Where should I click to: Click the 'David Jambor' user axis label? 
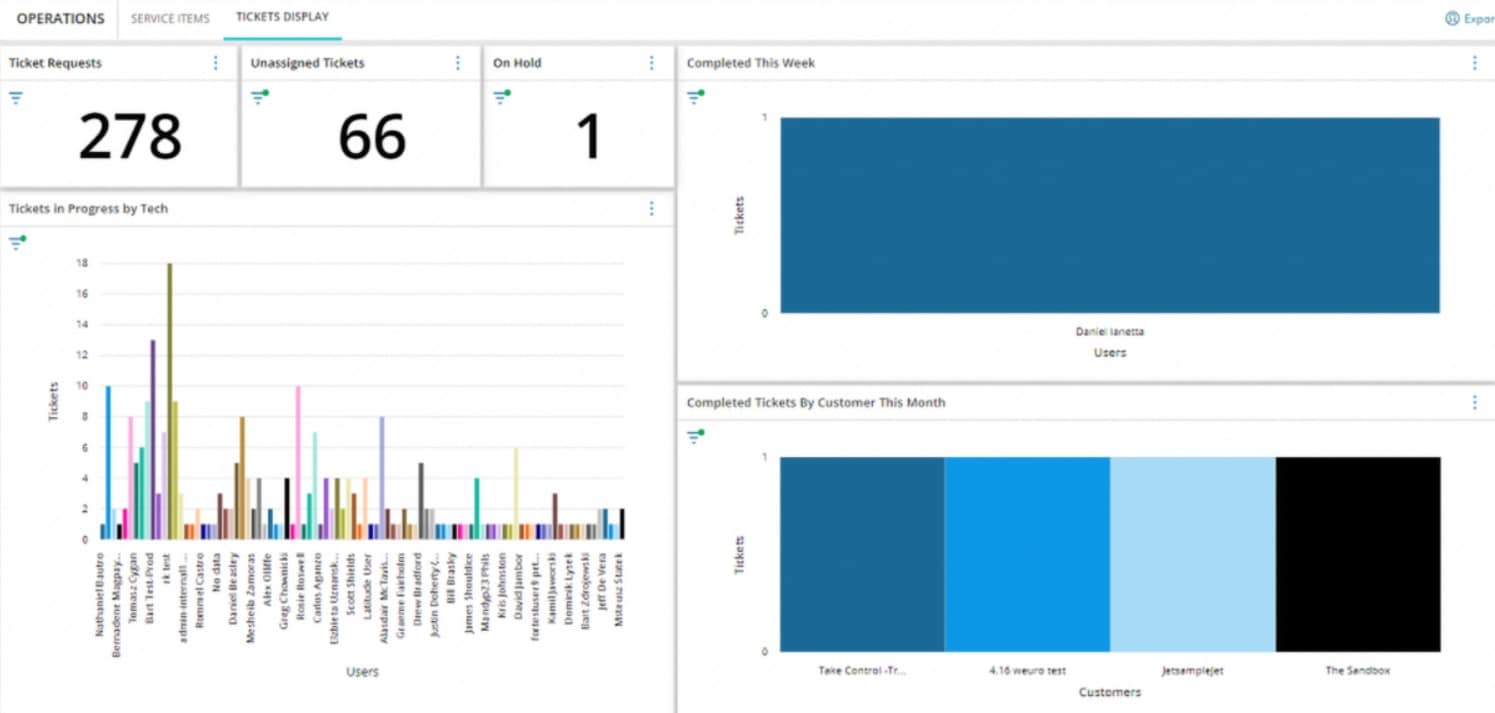pyautogui.click(x=519, y=585)
